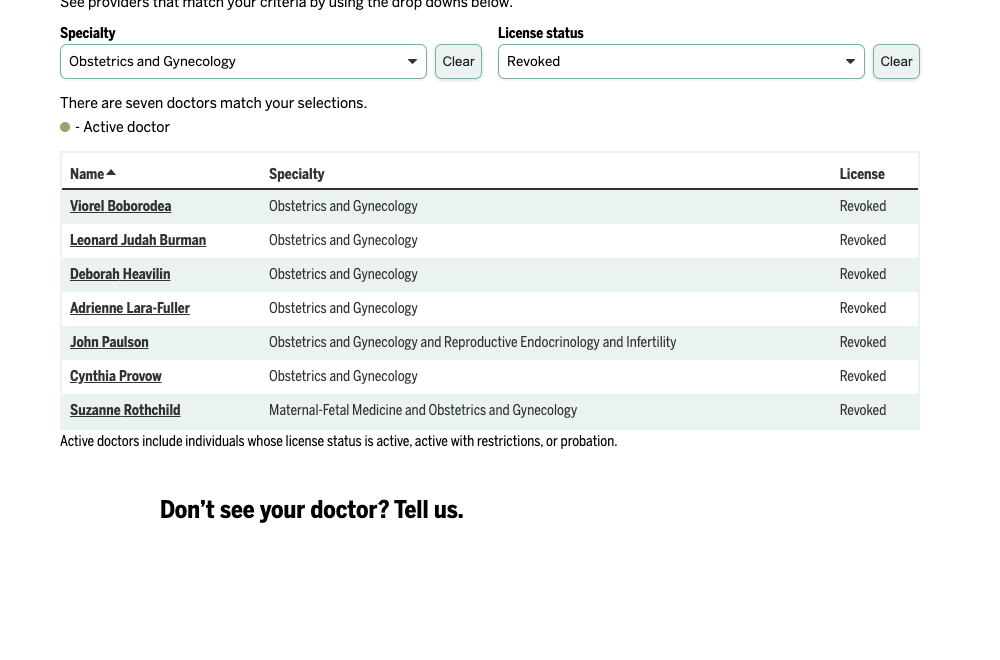The width and height of the screenshot is (1000, 660).
Task: Click Revoked status in Deborah Heavilin row
Action: pos(862,274)
